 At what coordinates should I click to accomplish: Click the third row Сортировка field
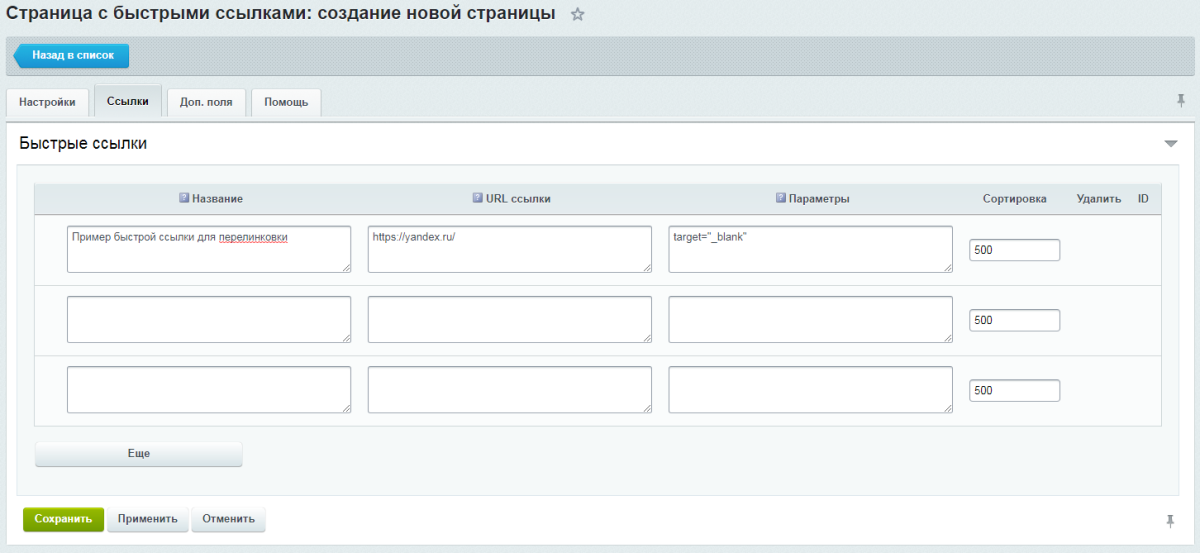[x=1014, y=390]
